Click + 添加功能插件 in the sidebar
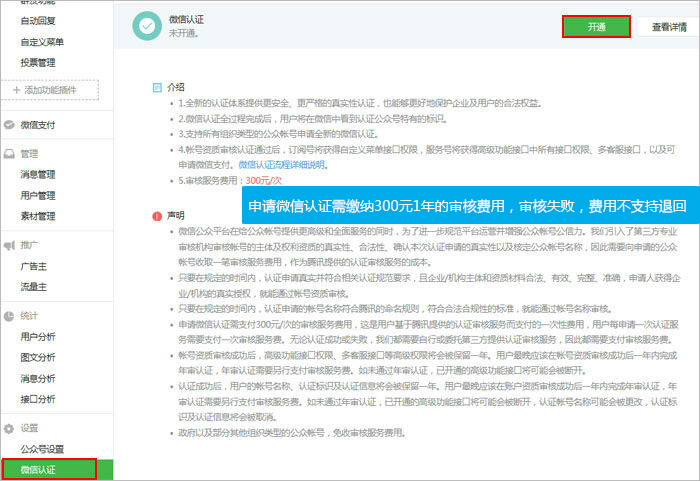The image size is (700, 481). pyautogui.click(x=50, y=91)
